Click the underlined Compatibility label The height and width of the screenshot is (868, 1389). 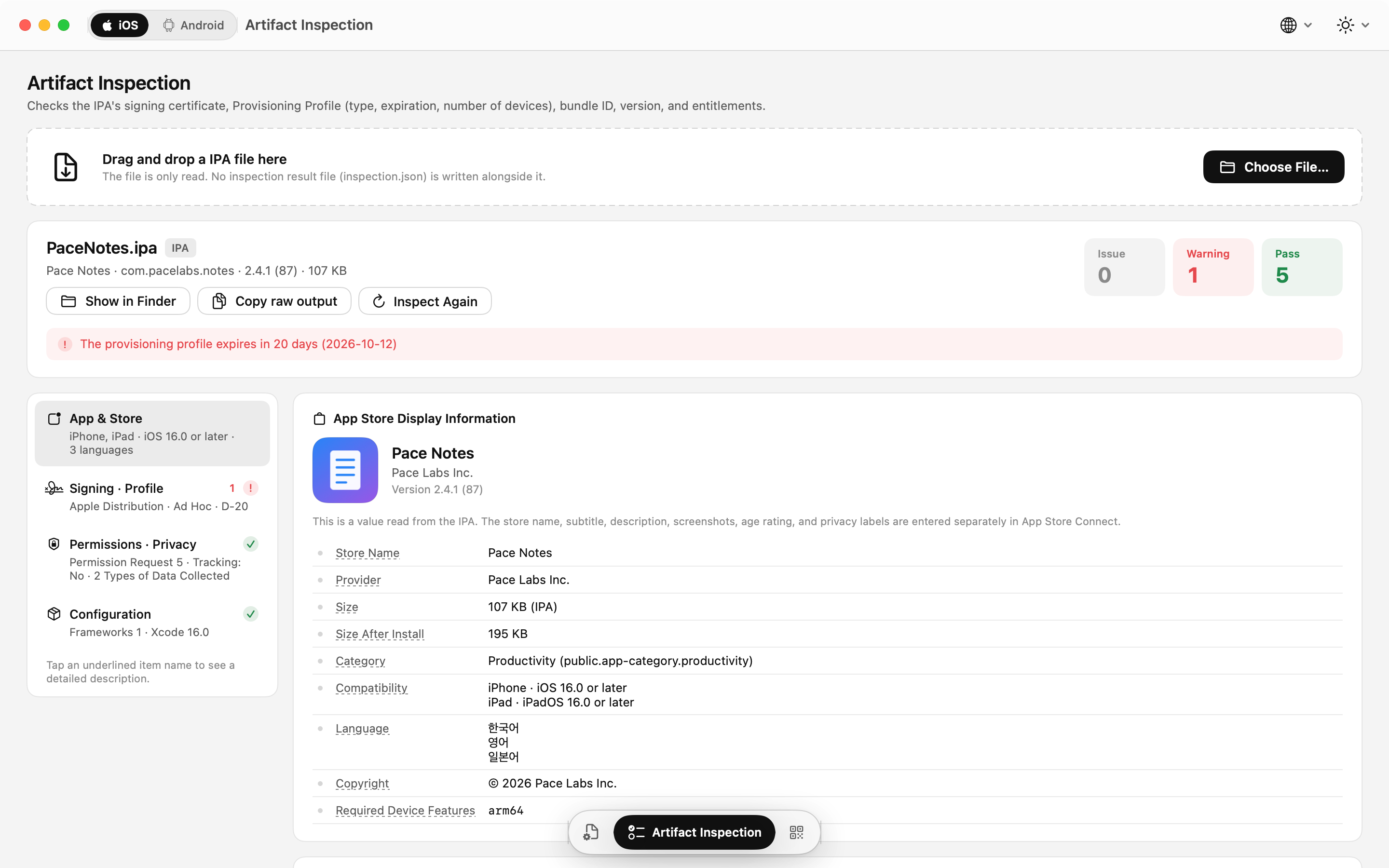pos(371,688)
